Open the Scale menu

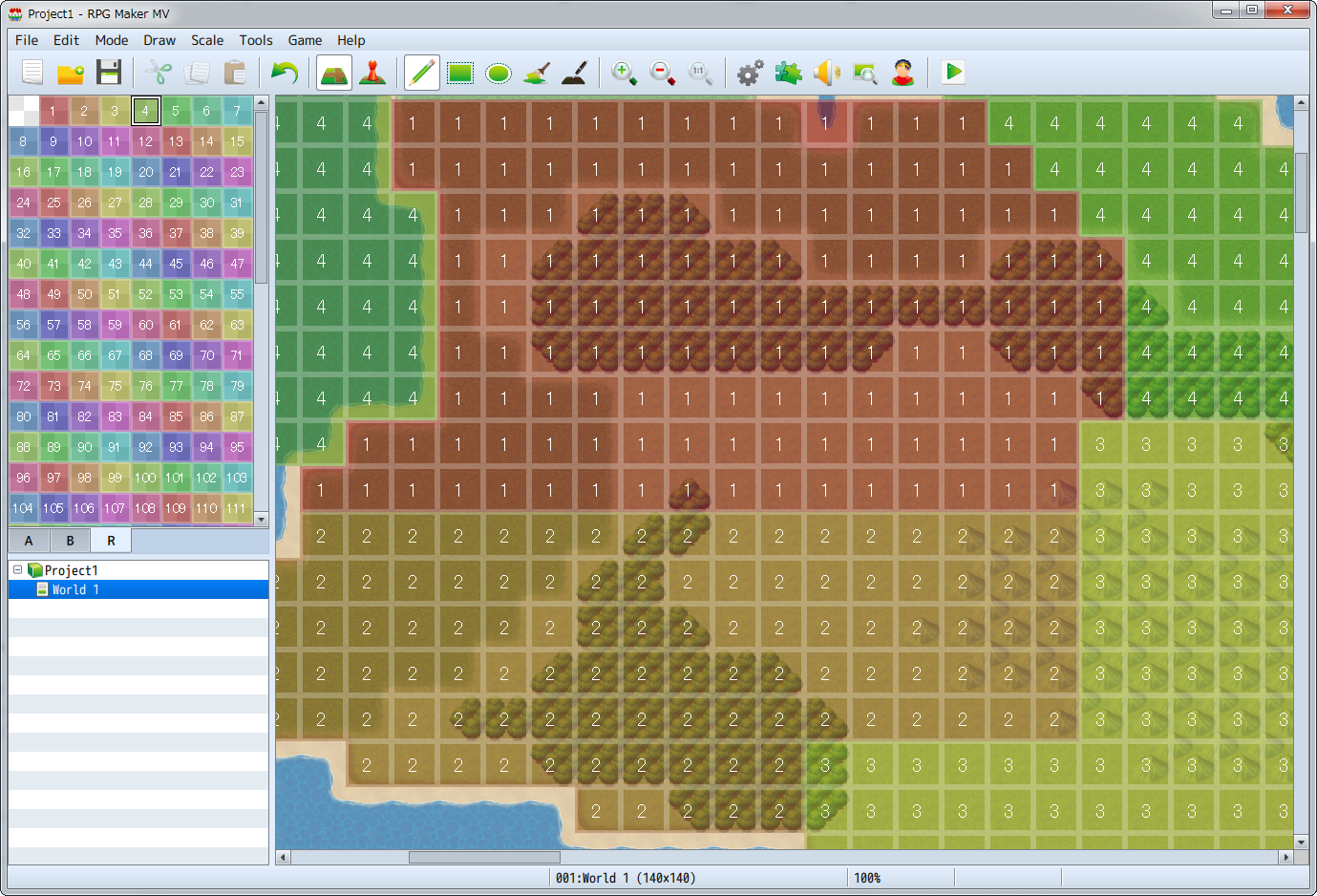click(x=206, y=40)
